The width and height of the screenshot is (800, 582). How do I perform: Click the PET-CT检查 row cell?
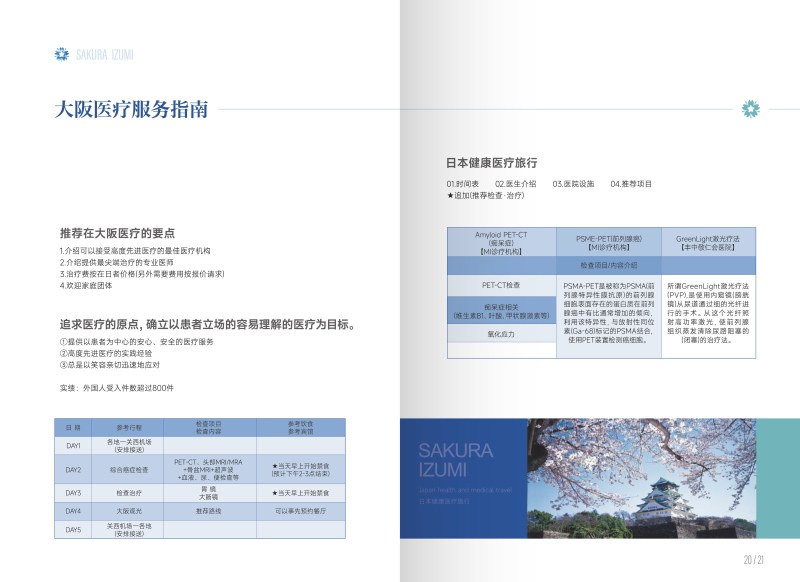click(501, 285)
